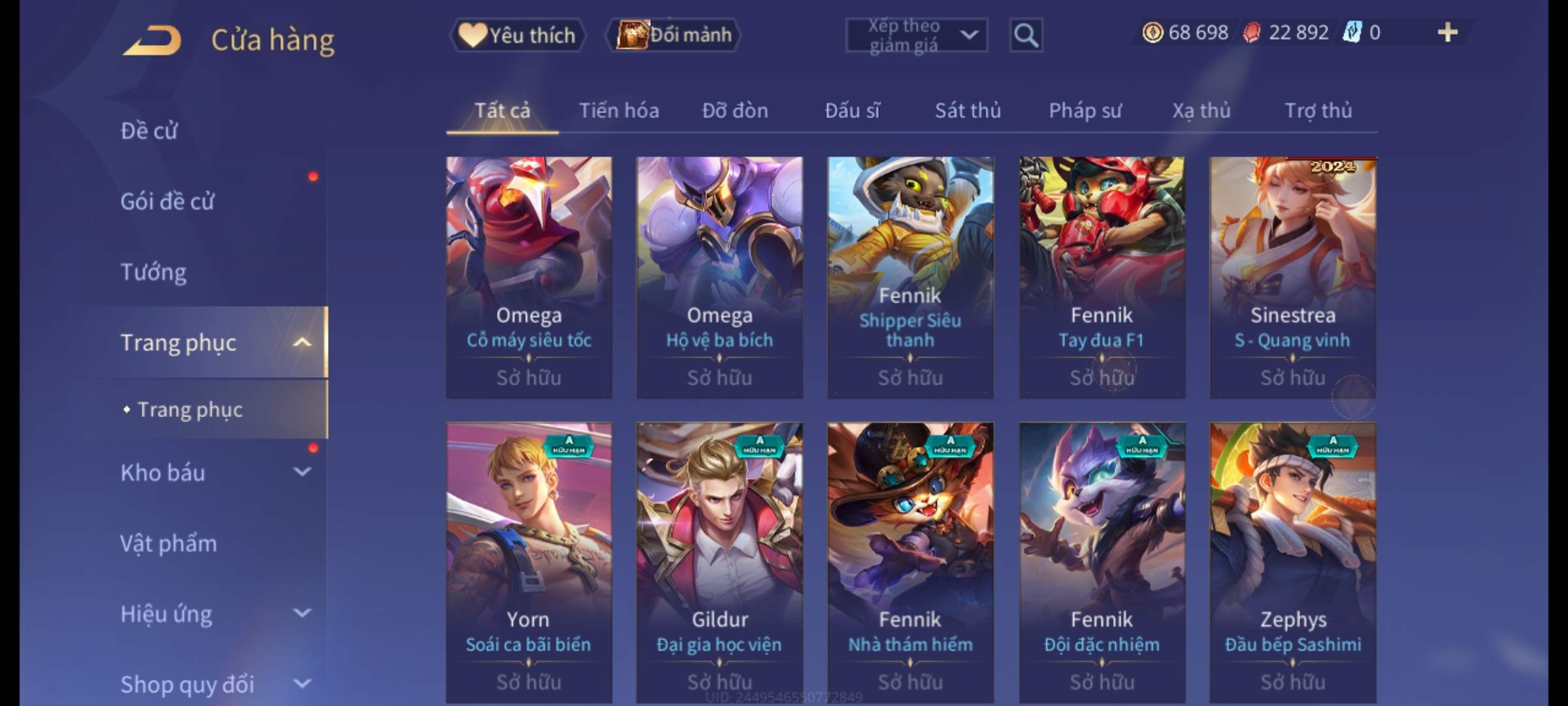
Task: Collapse the Trang phục sidebar section
Action: click(302, 342)
